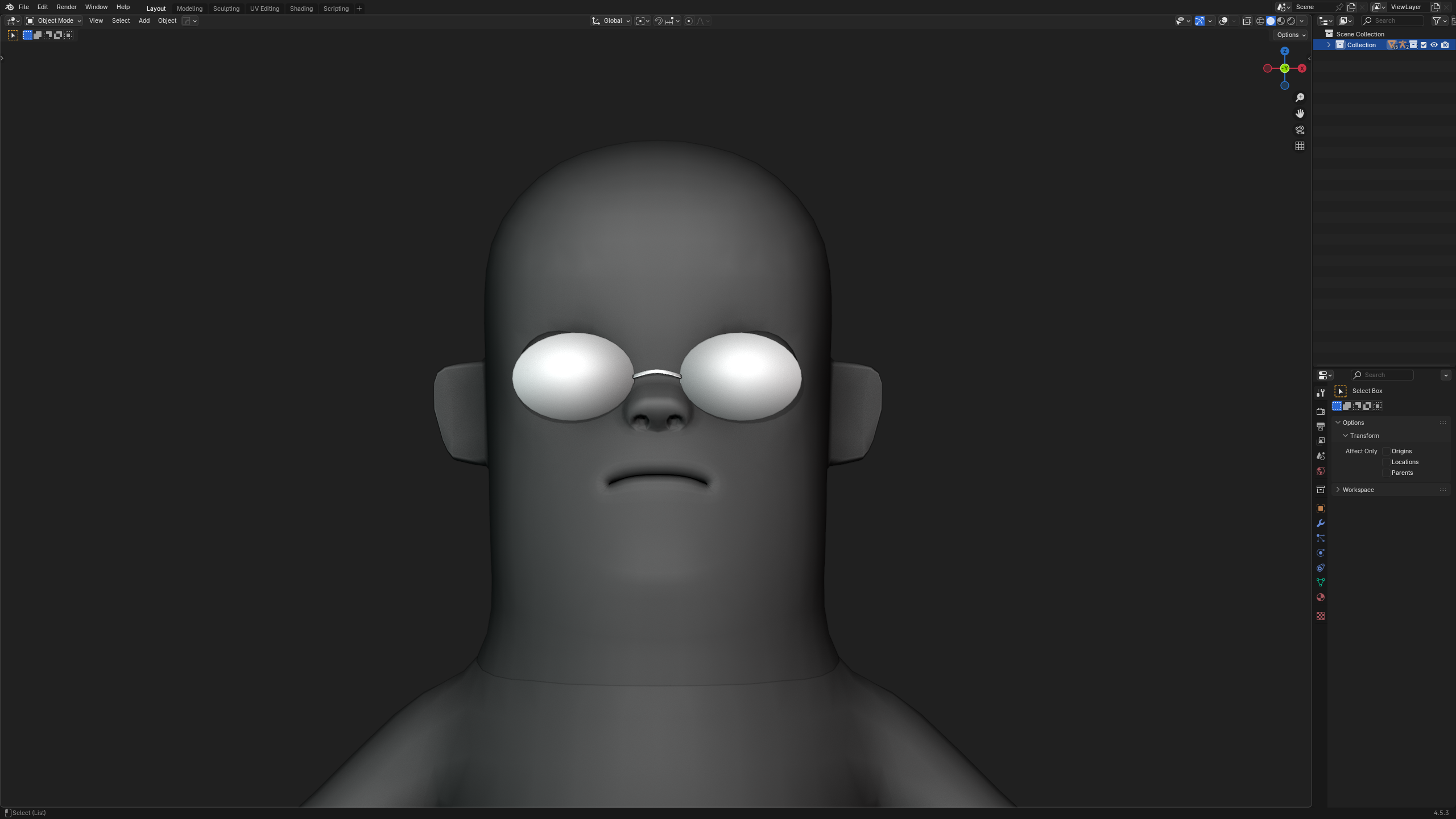This screenshot has height=819, width=1456.
Task: Toggle the camera view icon
Action: [x=1300, y=130]
